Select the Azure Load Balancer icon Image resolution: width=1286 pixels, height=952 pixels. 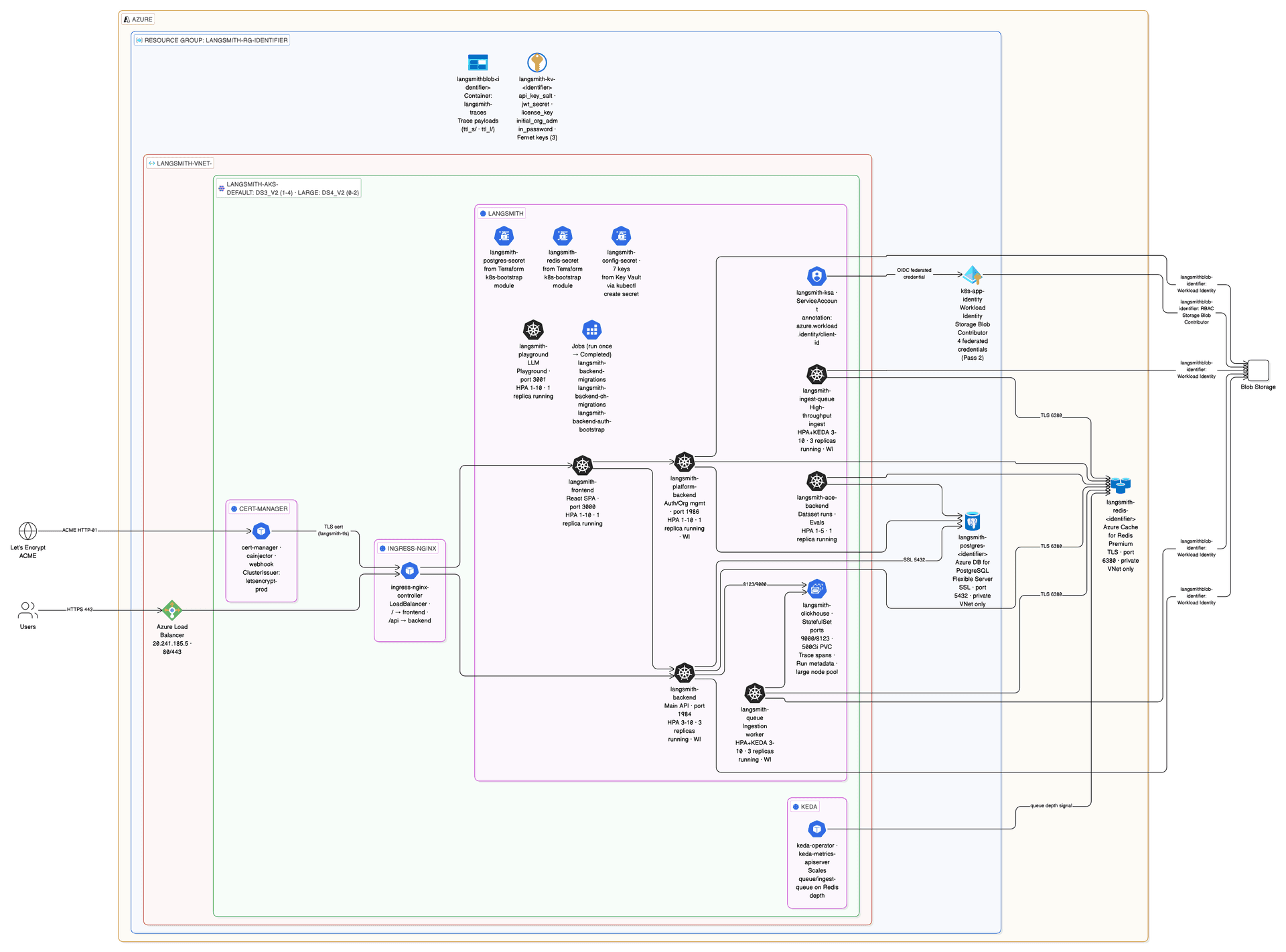172,610
